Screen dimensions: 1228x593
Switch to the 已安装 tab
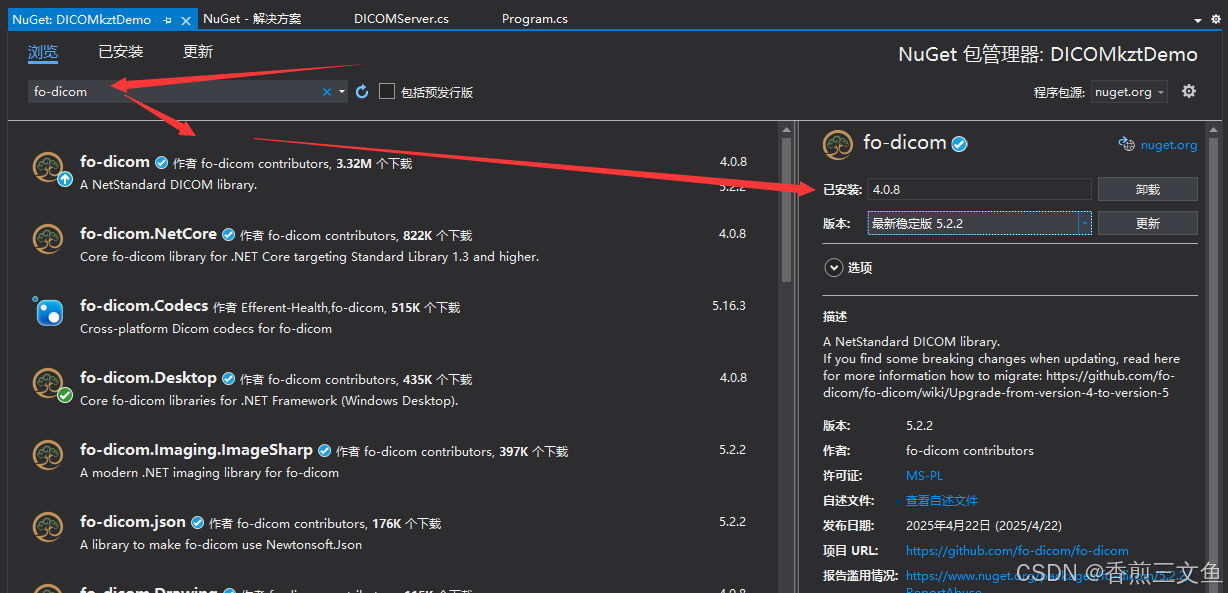120,52
